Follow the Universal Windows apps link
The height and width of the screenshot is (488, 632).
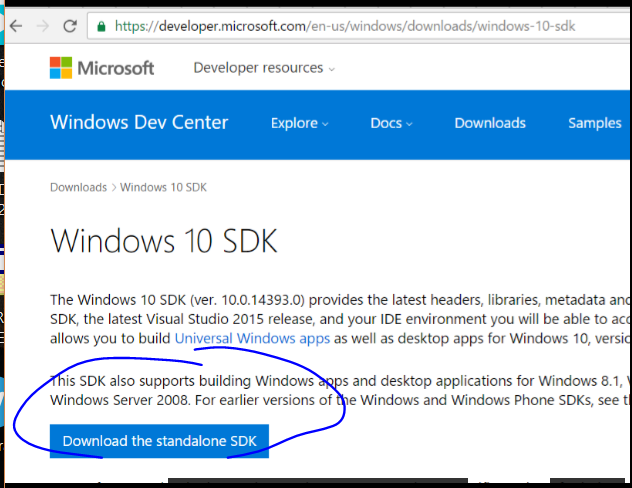click(252, 339)
